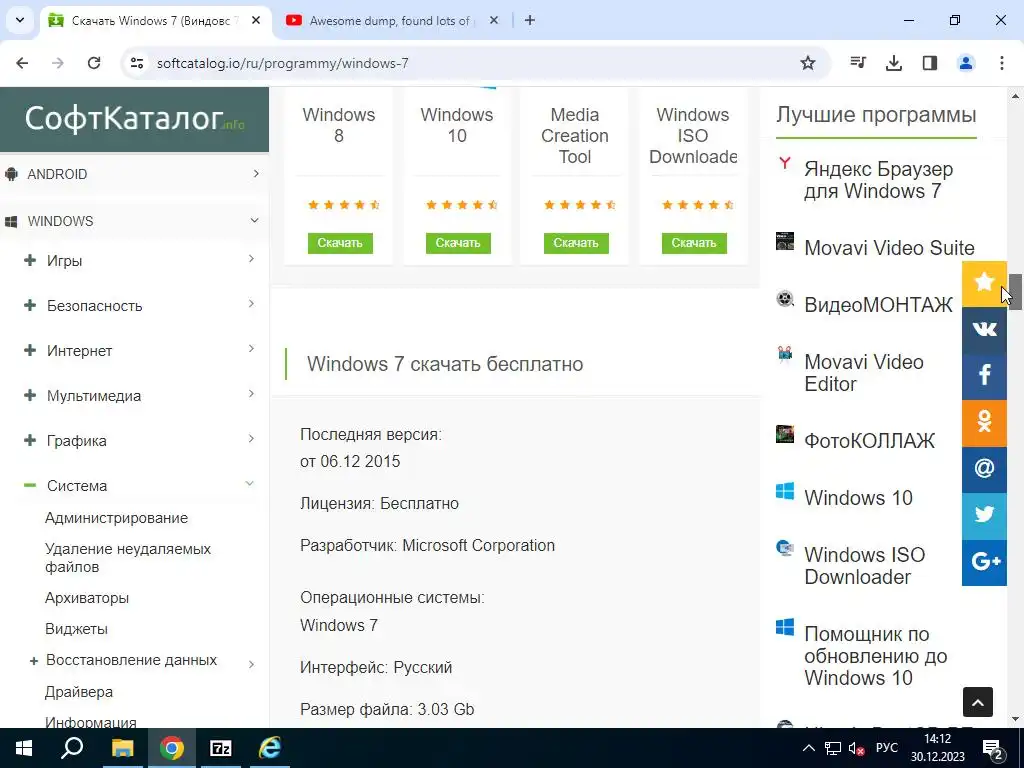Click the СофтКаталог logo
Viewport: 1024px width, 768px height.
[135, 119]
